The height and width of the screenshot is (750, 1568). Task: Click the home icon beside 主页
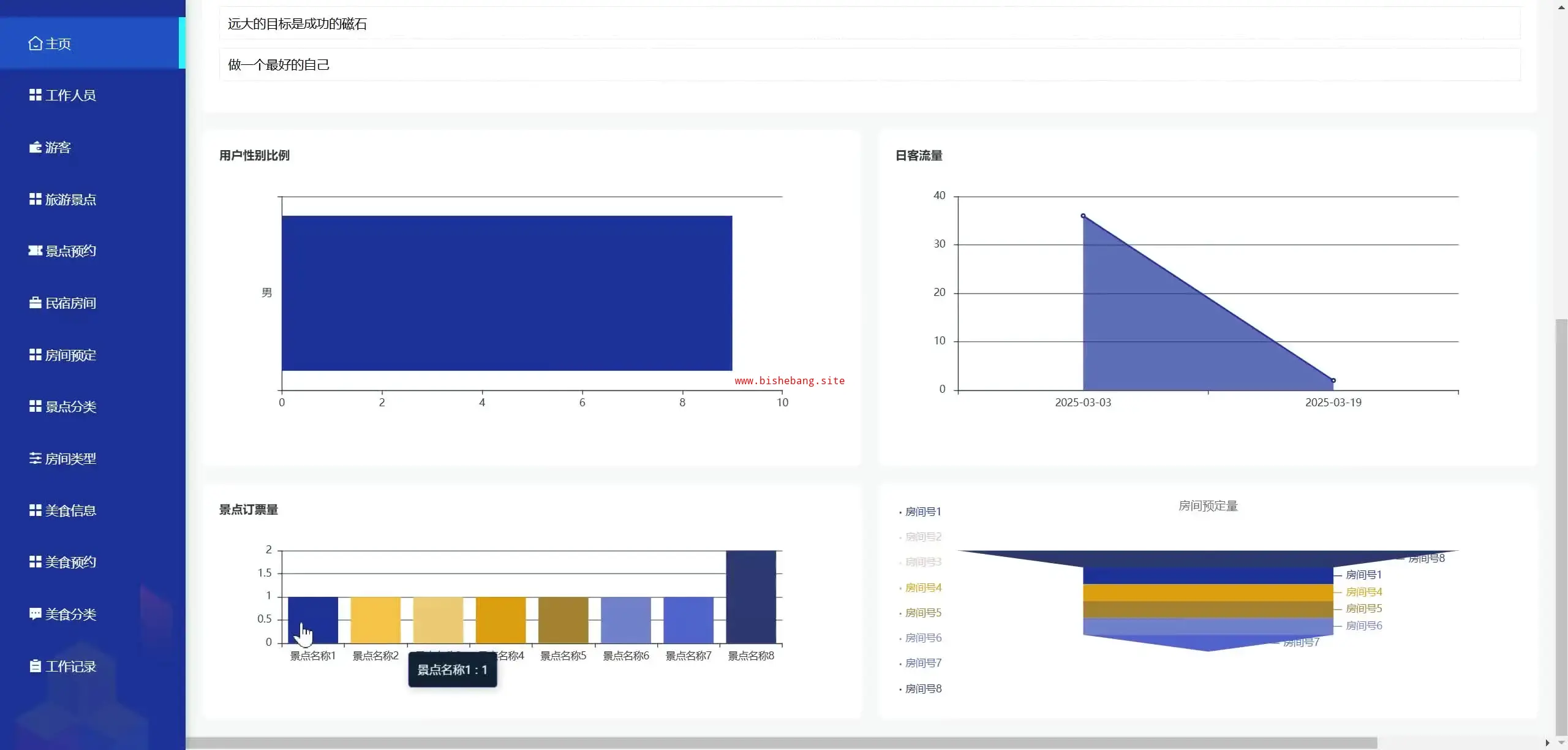[35, 44]
